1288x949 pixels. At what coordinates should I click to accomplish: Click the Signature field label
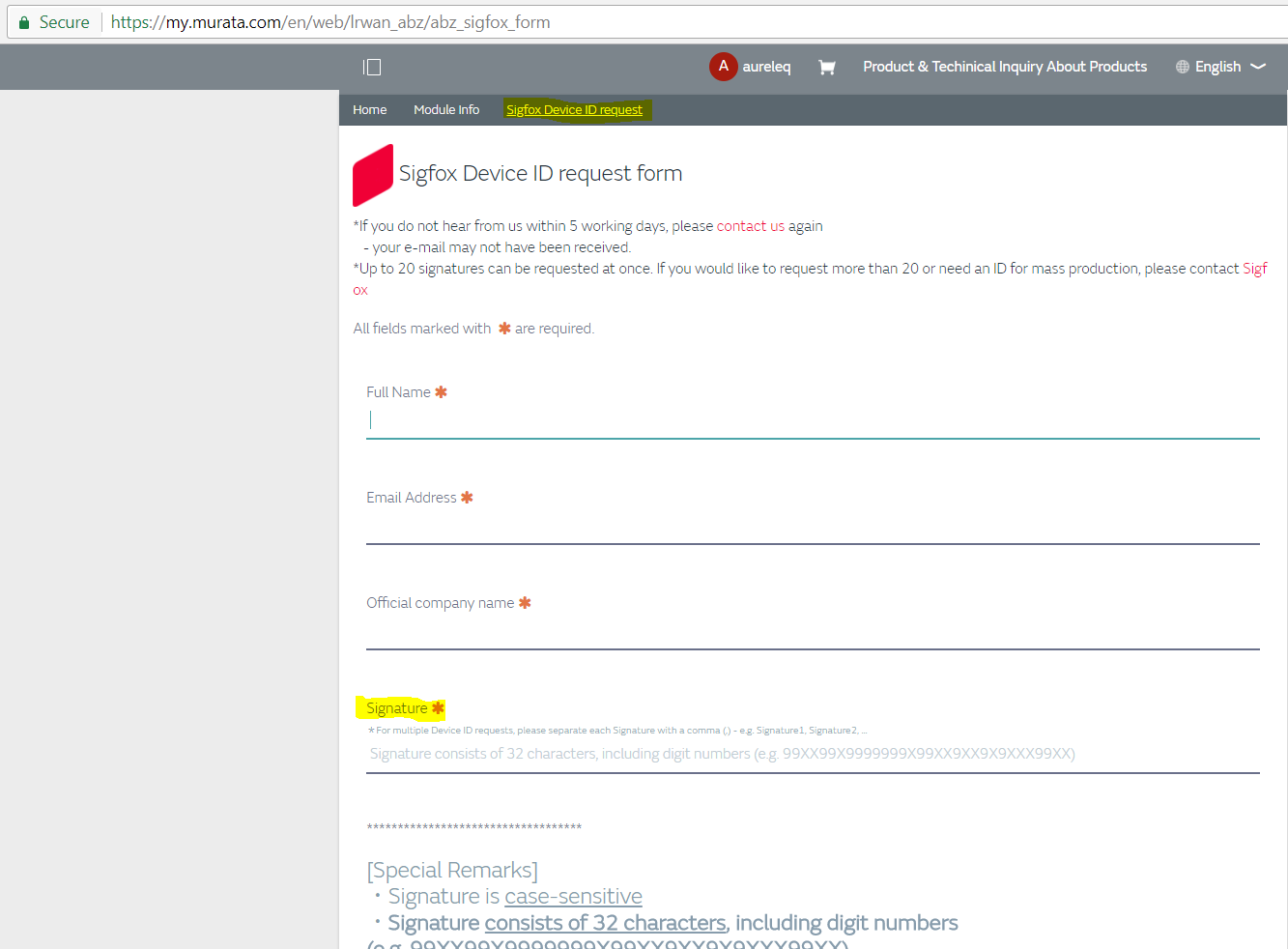(396, 708)
